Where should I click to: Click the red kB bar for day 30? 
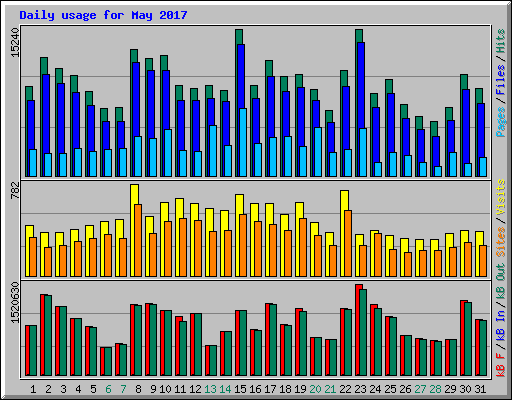462,338
